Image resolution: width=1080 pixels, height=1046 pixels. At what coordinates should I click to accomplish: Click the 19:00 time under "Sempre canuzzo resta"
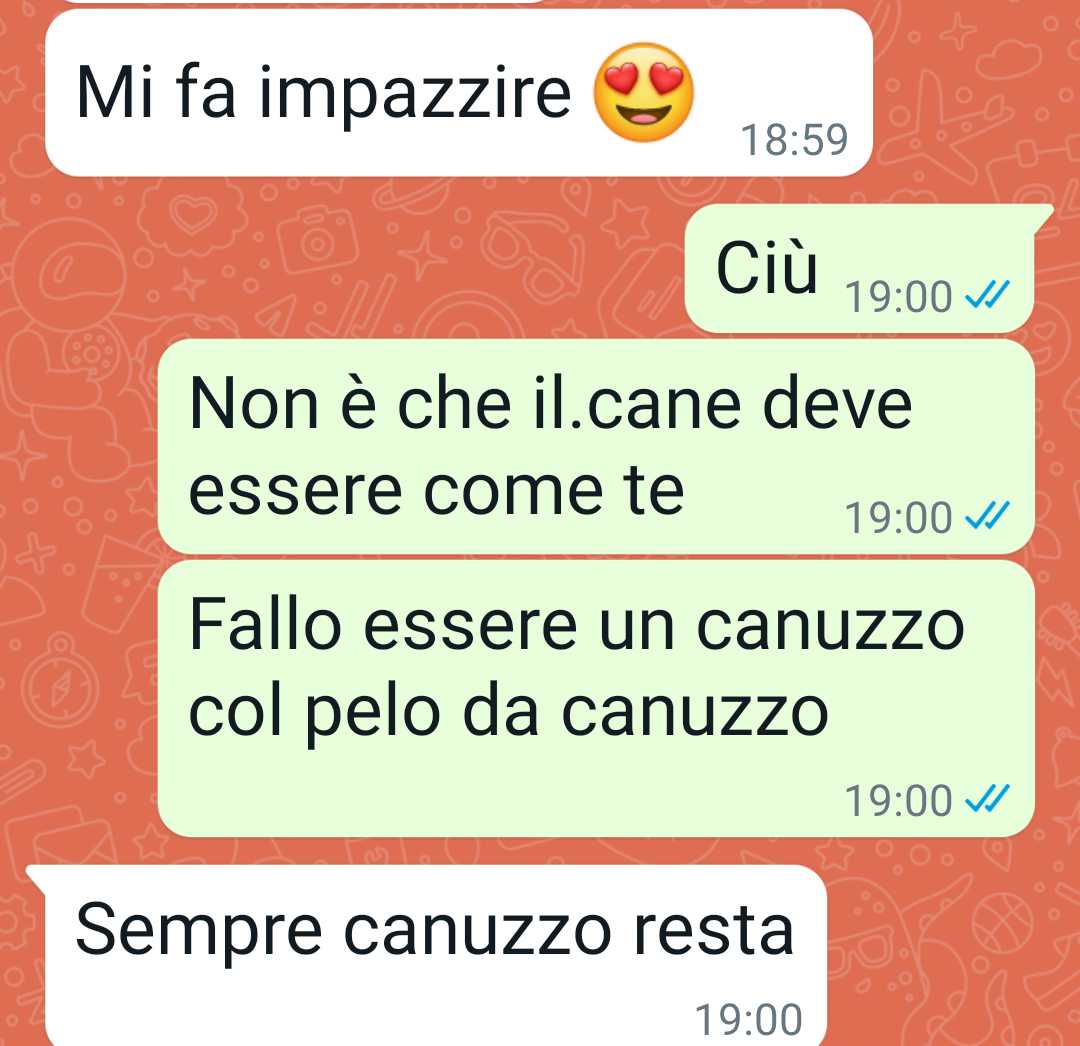pos(749,1018)
